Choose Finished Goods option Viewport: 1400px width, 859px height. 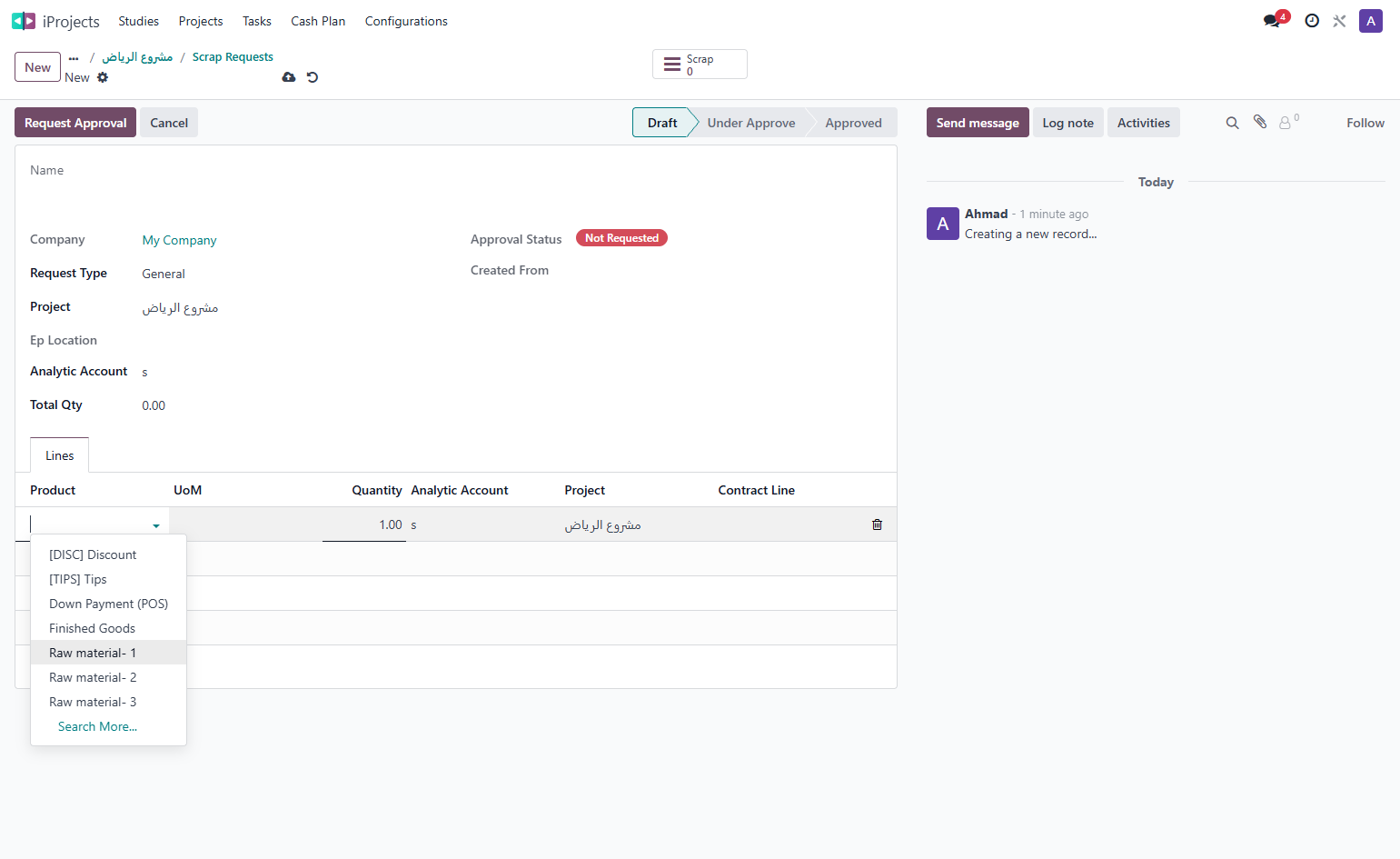click(x=109, y=628)
